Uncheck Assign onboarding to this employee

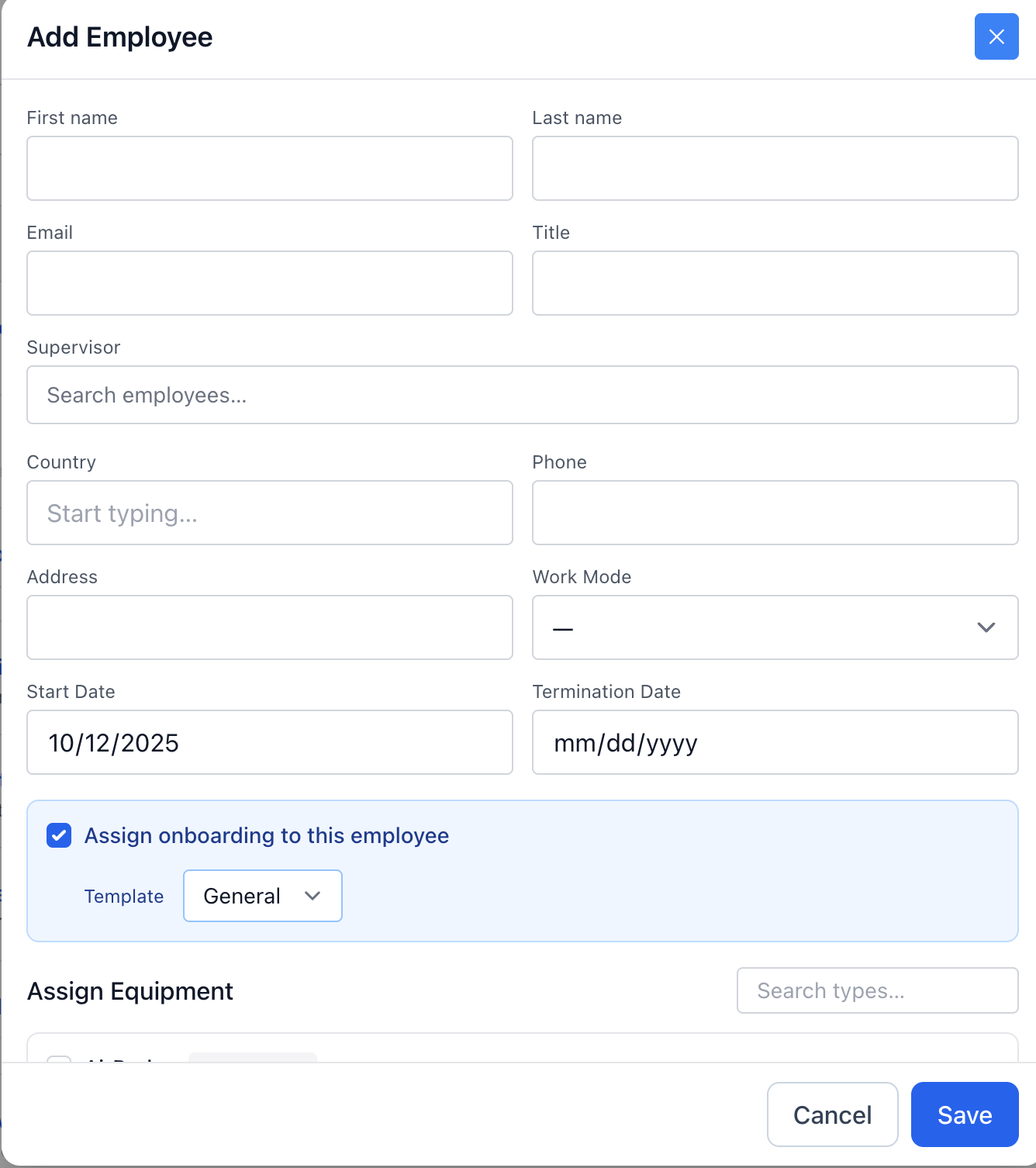[58, 835]
